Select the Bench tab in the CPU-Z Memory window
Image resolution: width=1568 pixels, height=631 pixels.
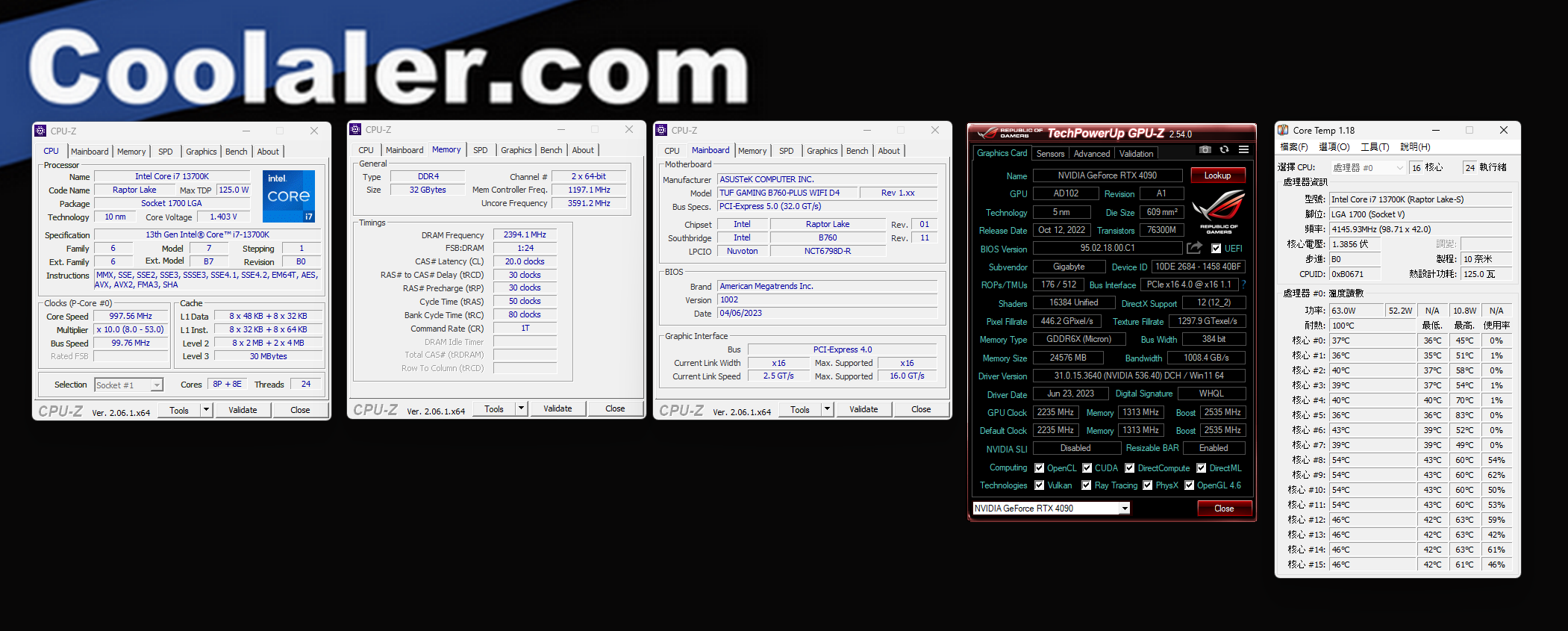(551, 150)
